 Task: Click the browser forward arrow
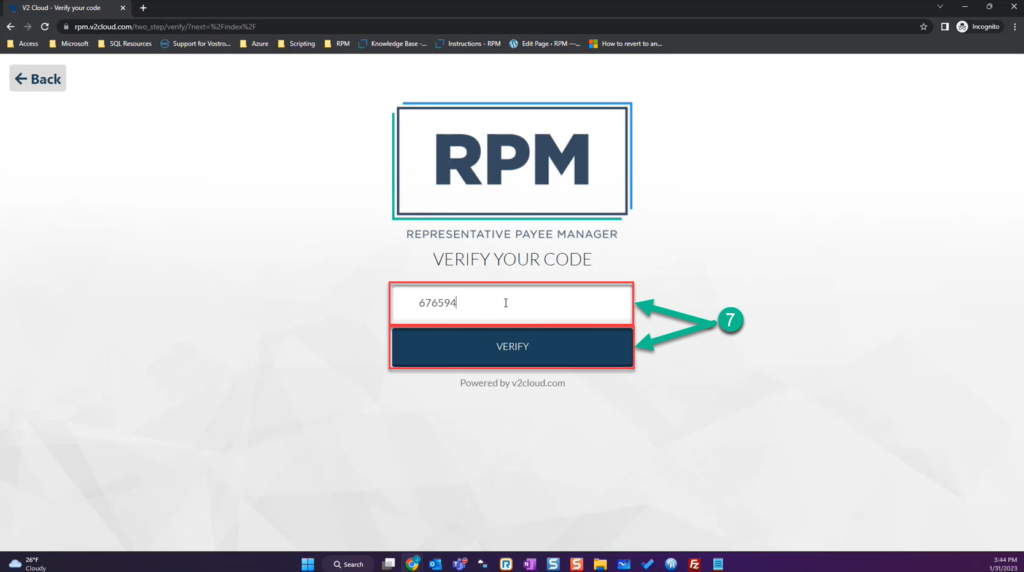pos(27,27)
